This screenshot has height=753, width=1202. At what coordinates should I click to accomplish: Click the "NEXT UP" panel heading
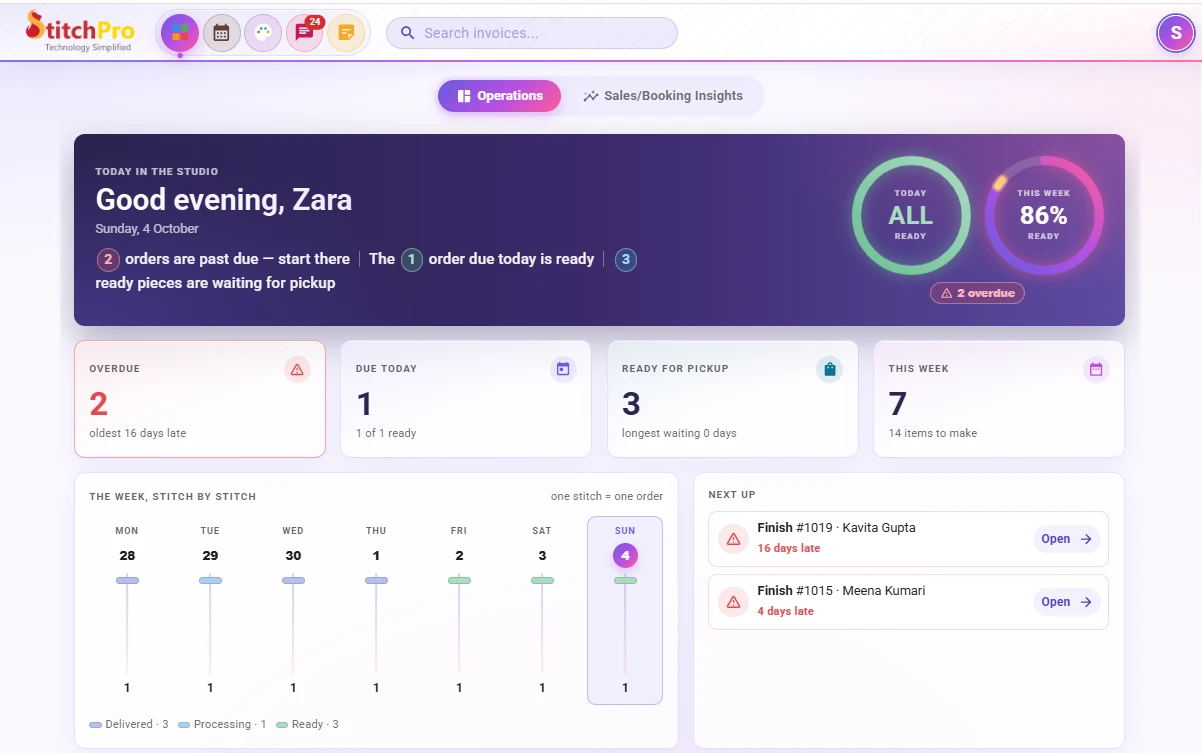(732, 495)
